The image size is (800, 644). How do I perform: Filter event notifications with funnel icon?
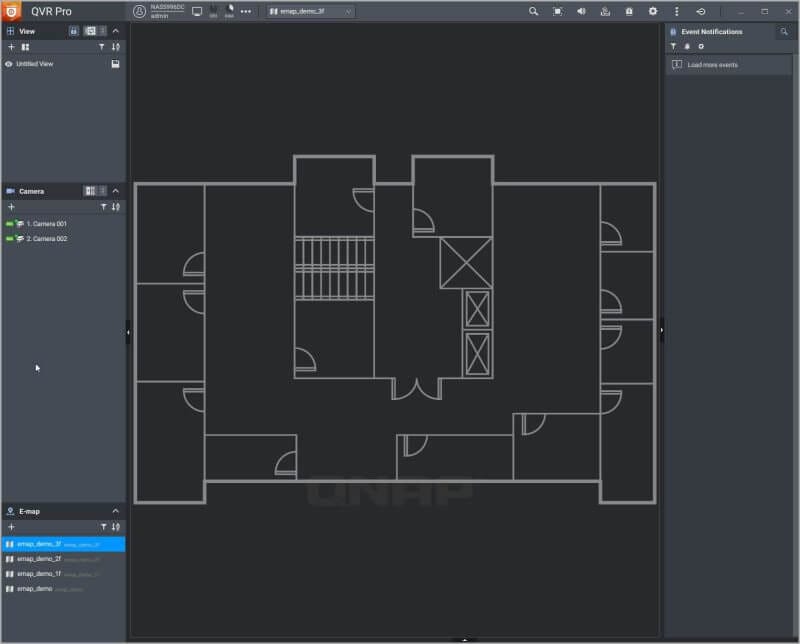tap(673, 46)
